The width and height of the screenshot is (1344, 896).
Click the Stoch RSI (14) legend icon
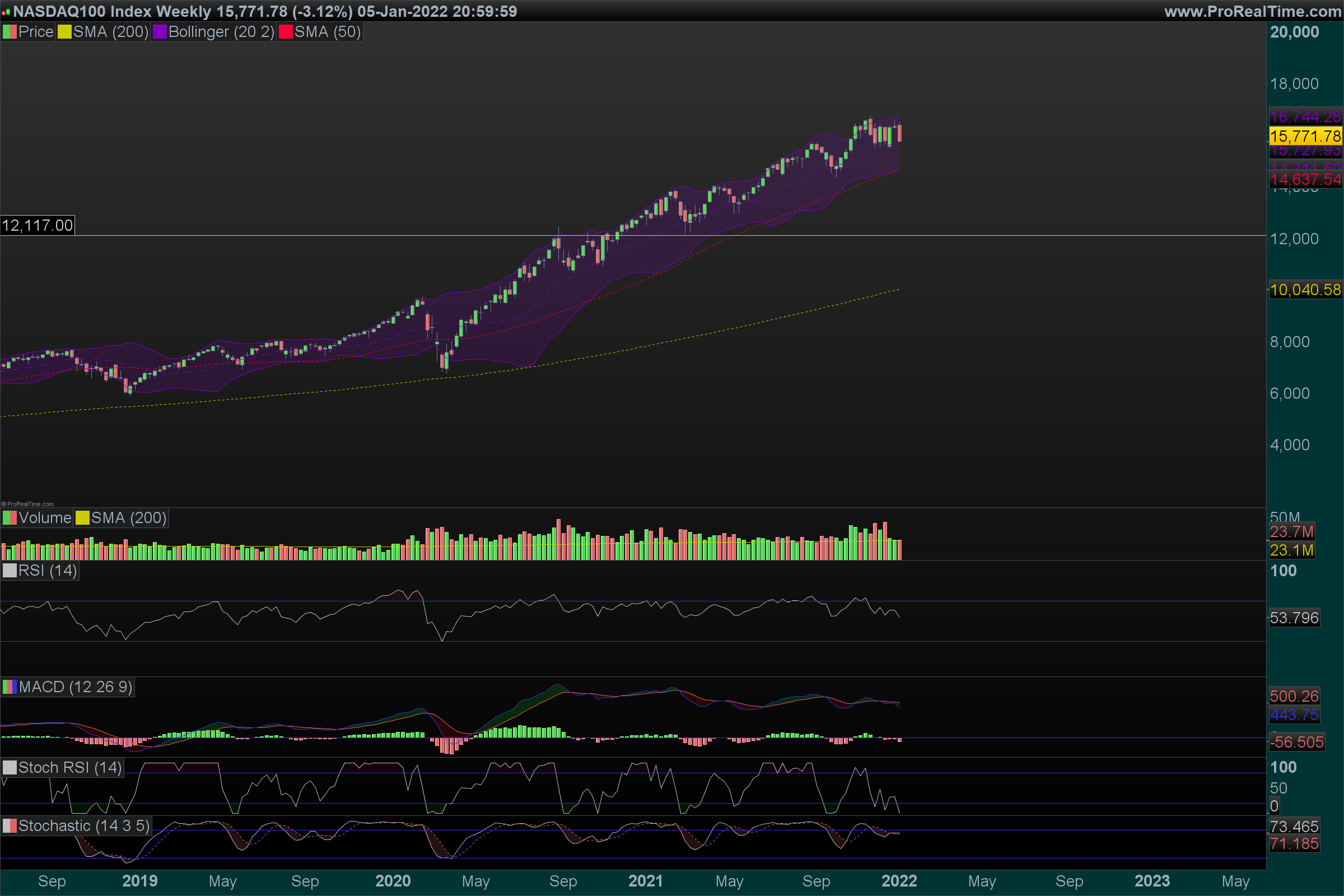10,767
